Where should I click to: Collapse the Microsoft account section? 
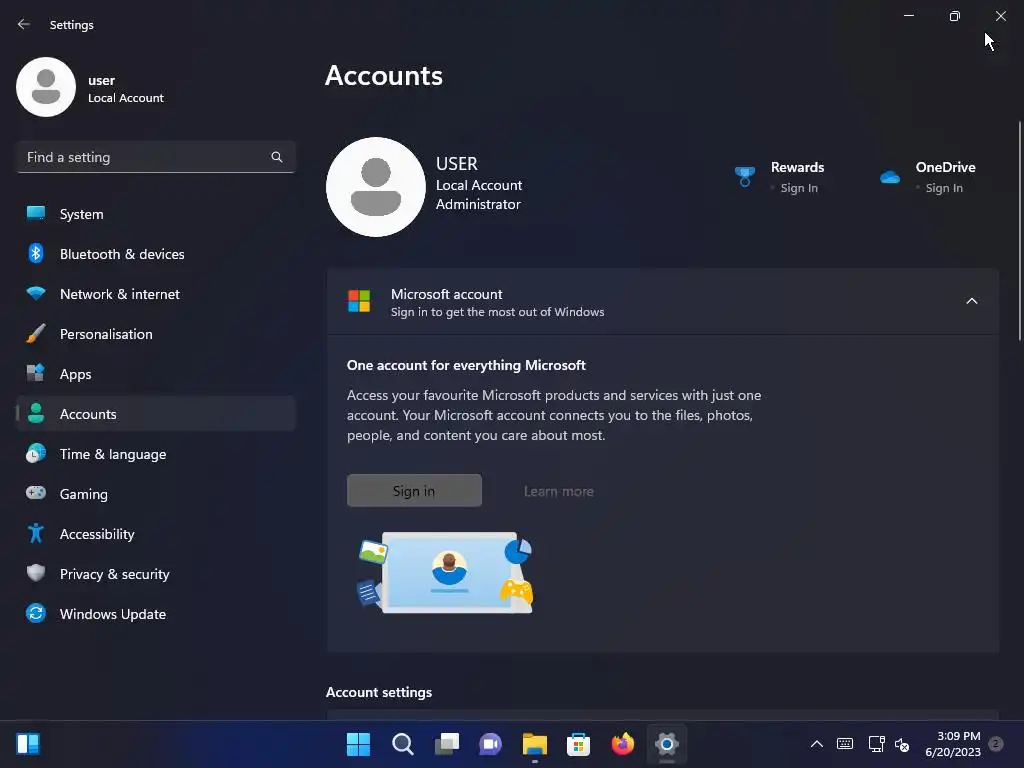(x=972, y=301)
